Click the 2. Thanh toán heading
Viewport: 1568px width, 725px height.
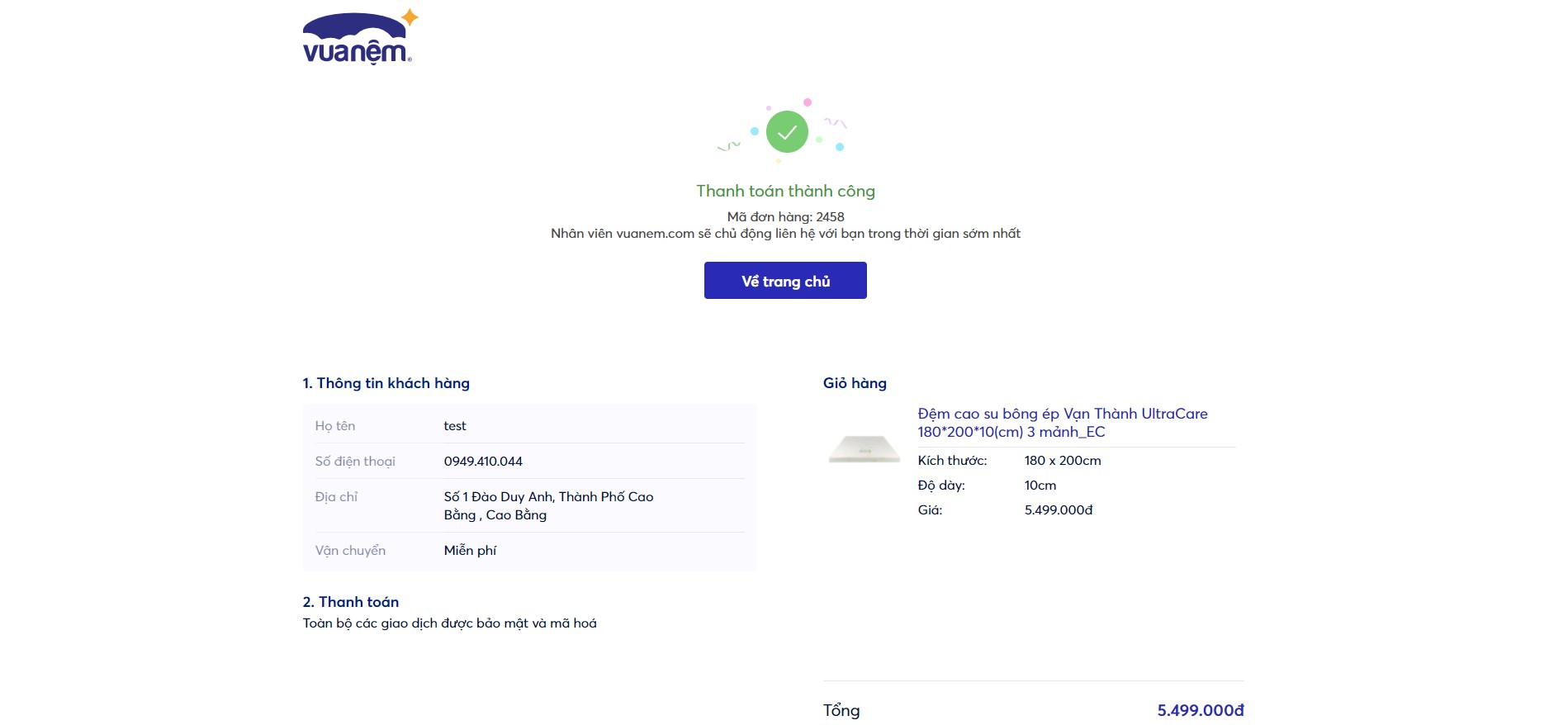[350, 602]
